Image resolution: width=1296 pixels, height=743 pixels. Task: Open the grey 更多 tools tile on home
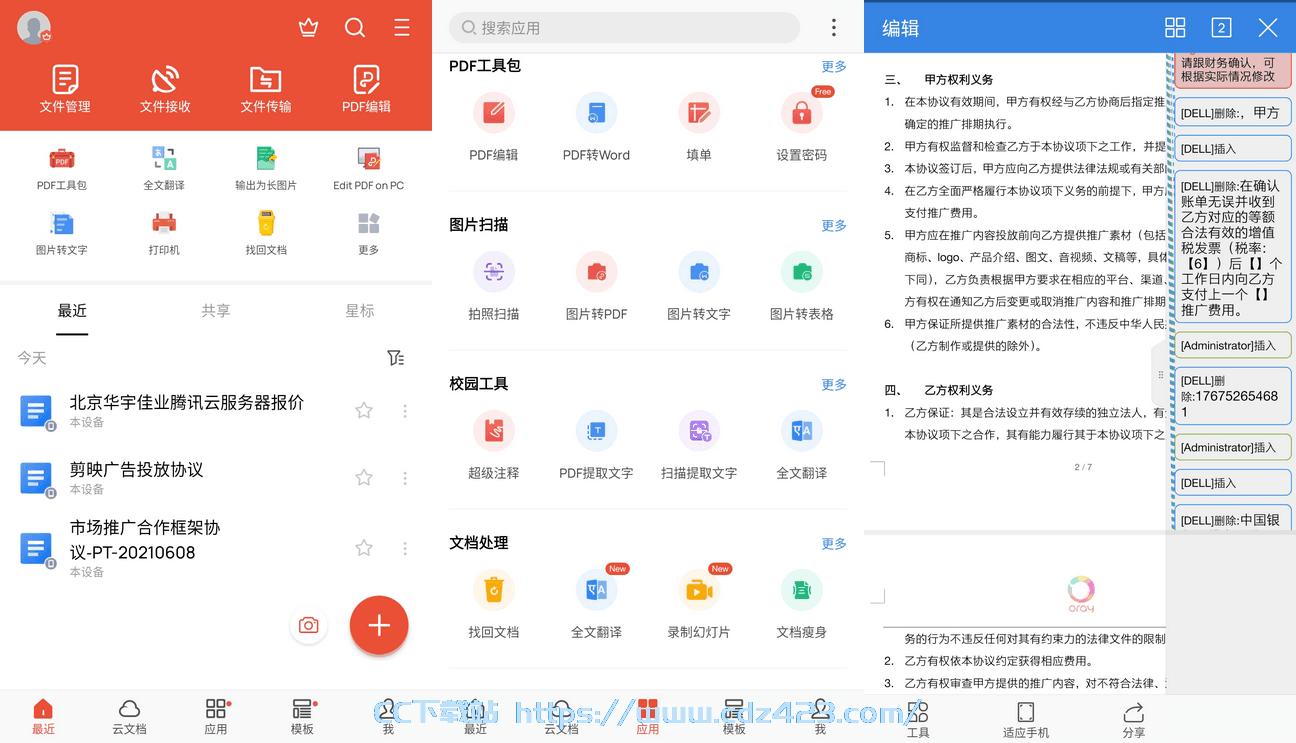pos(369,232)
